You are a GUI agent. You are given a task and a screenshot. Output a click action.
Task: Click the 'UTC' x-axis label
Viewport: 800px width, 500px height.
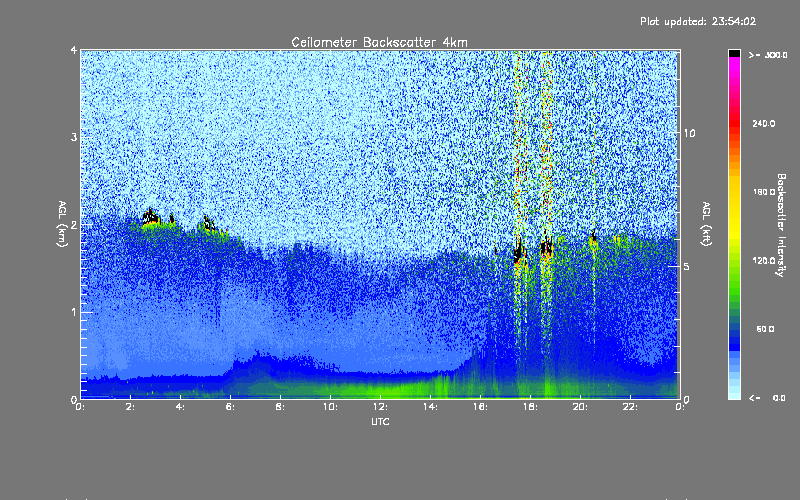[x=380, y=421]
